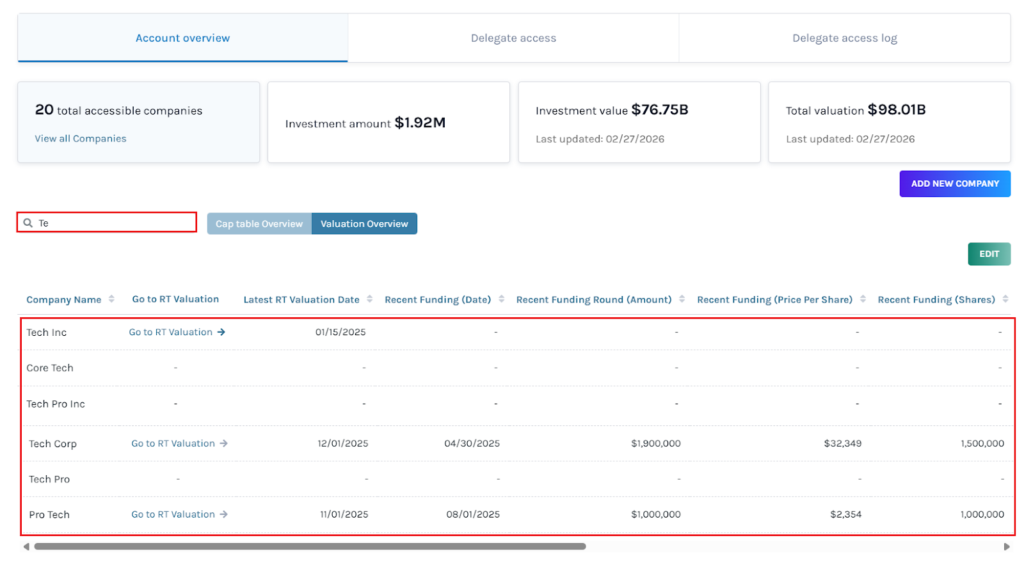Click scrollbar right arrow
This screenshot has width=1024, height=561.
click(x=1006, y=547)
